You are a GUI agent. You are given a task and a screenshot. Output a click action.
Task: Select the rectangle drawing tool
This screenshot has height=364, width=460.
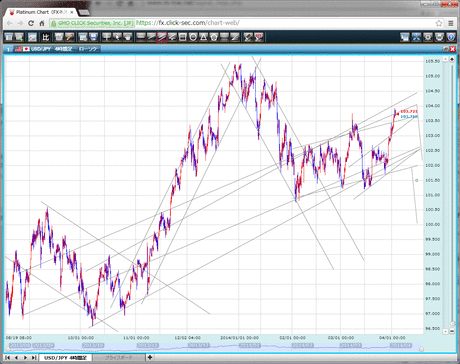182,37
